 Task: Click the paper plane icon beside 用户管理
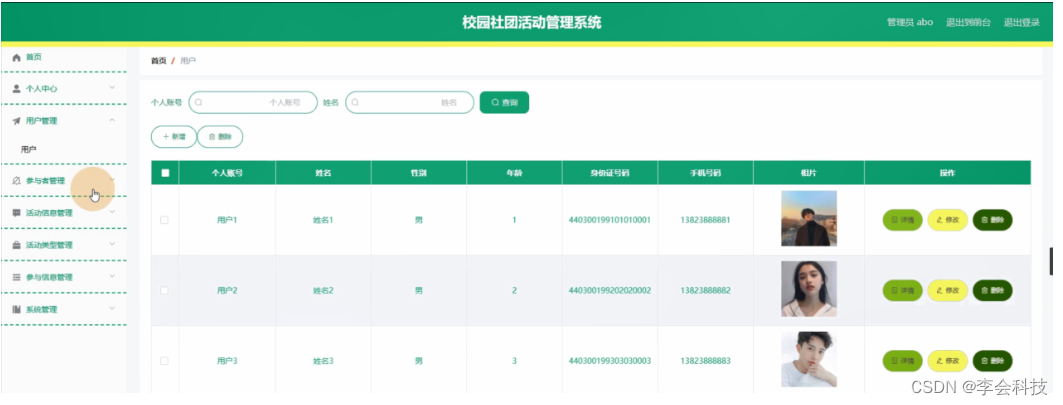[16, 121]
